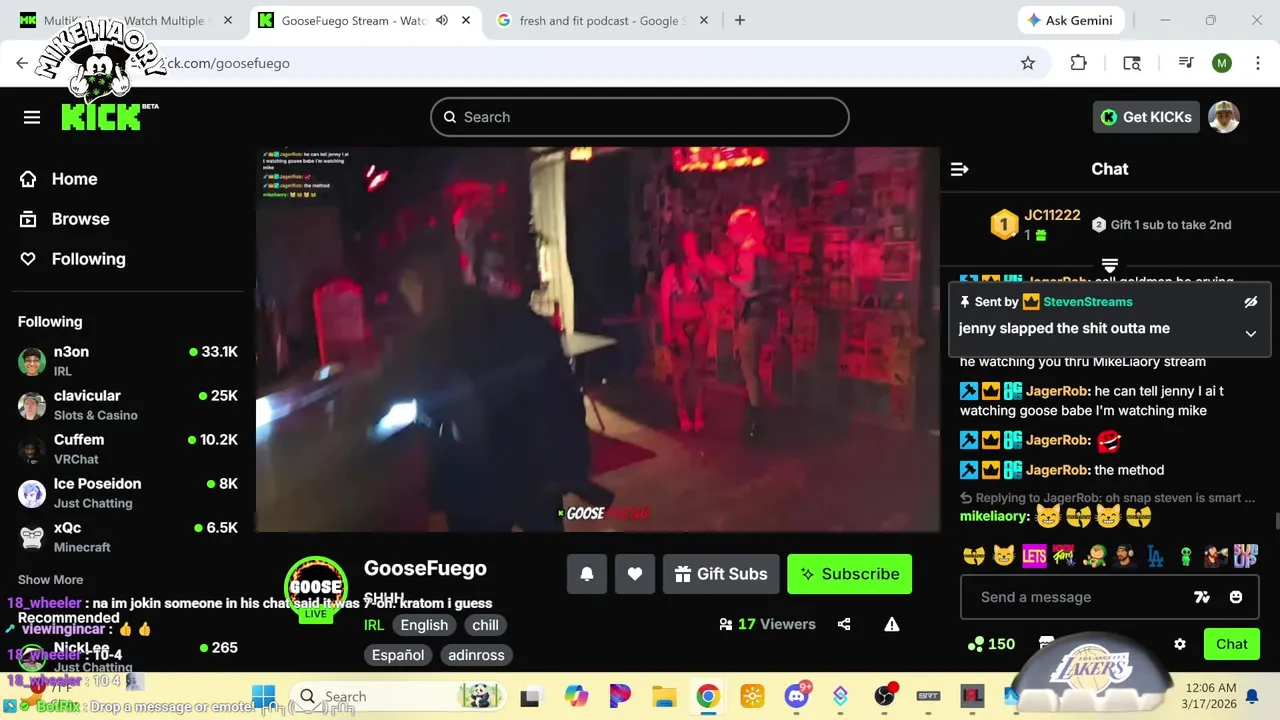The height and width of the screenshot is (720, 1280).
Task: Hide the pinned message with eye icon
Action: point(1250,301)
